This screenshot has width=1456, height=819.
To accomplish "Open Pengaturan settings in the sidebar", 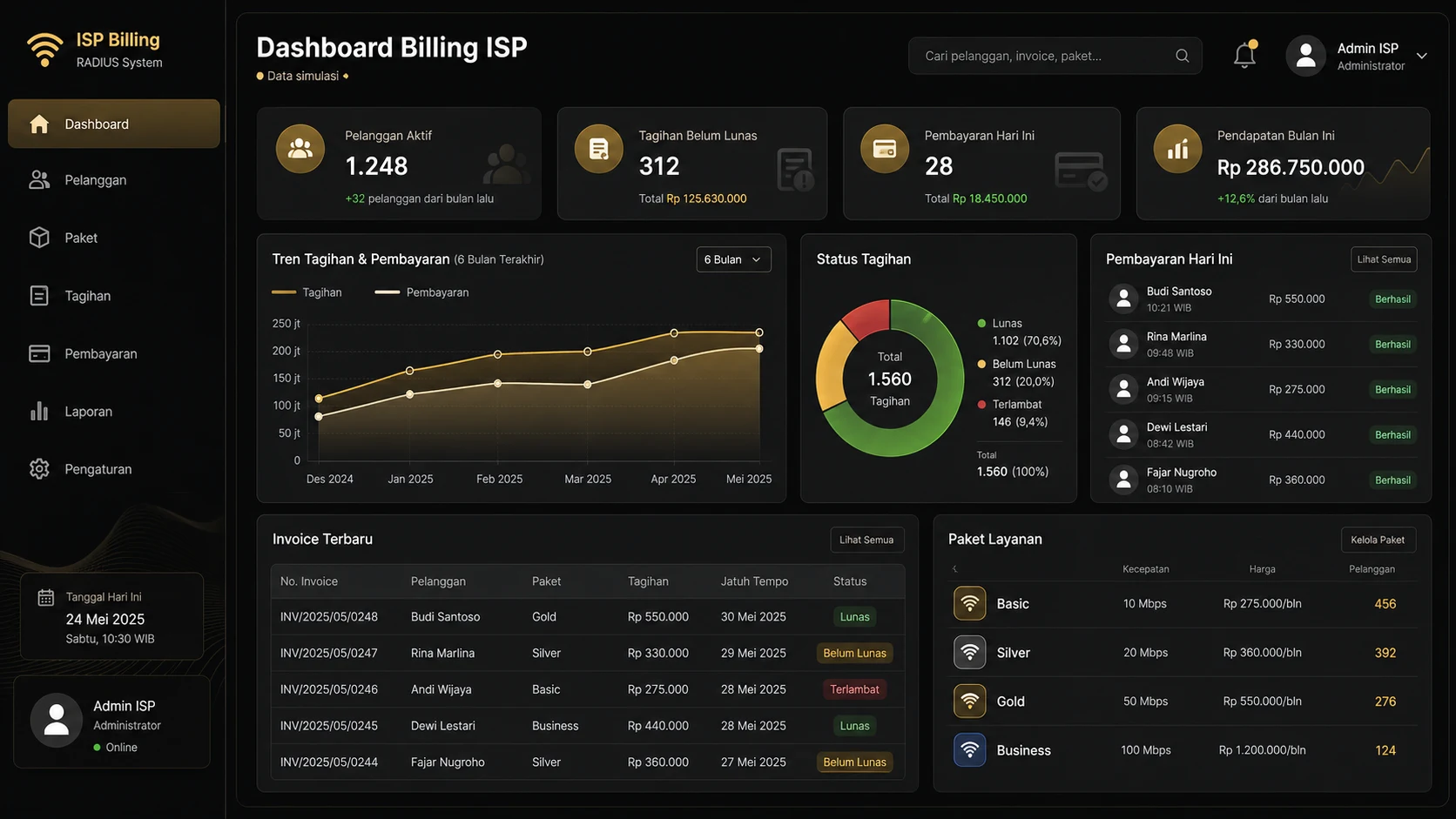I will (114, 469).
